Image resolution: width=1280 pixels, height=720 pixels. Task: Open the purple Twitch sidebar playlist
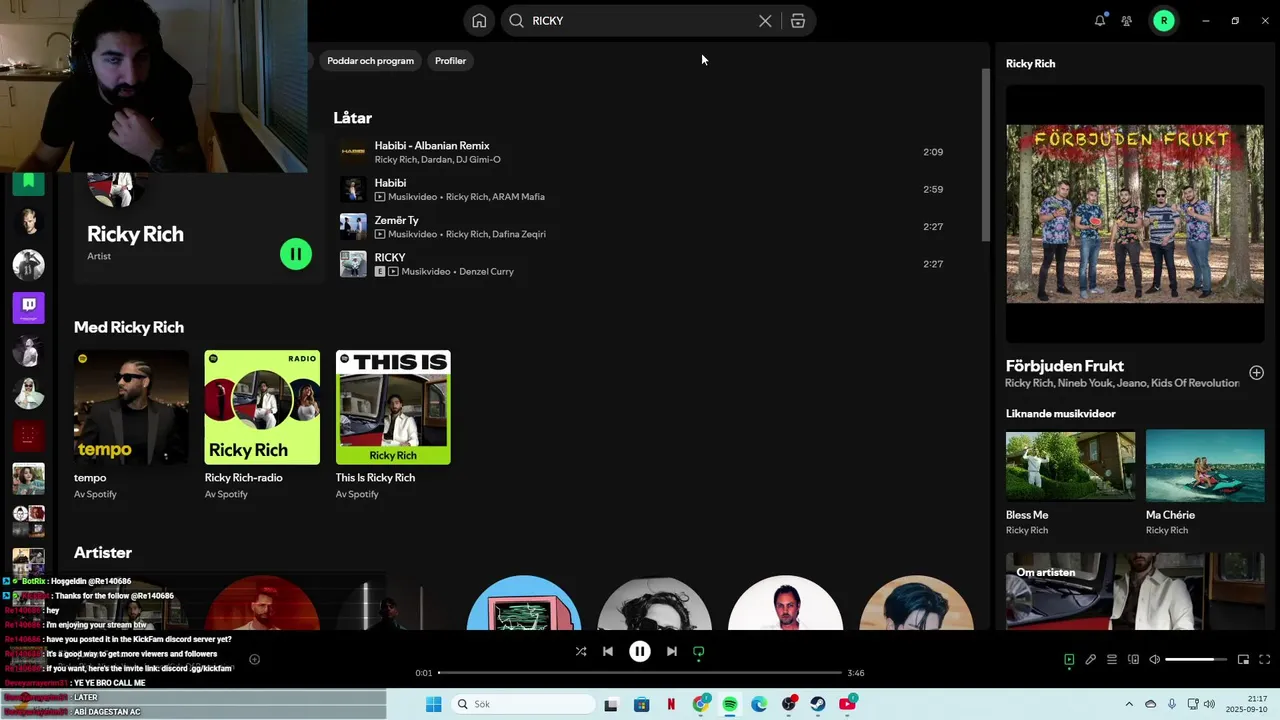point(28,307)
